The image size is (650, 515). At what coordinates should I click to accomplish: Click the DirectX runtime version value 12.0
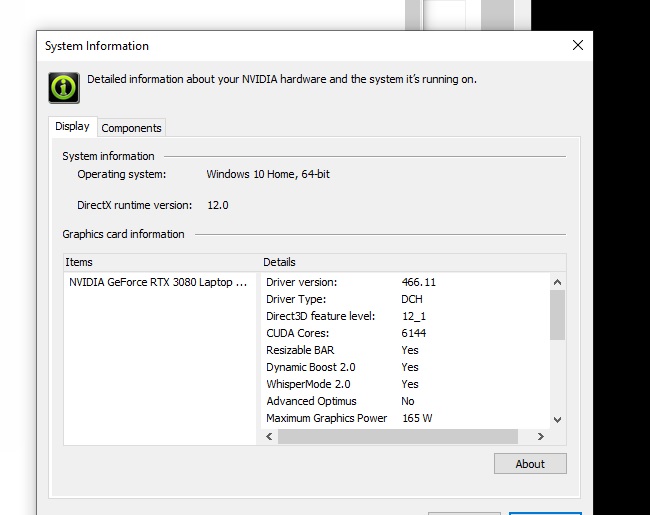(x=218, y=205)
